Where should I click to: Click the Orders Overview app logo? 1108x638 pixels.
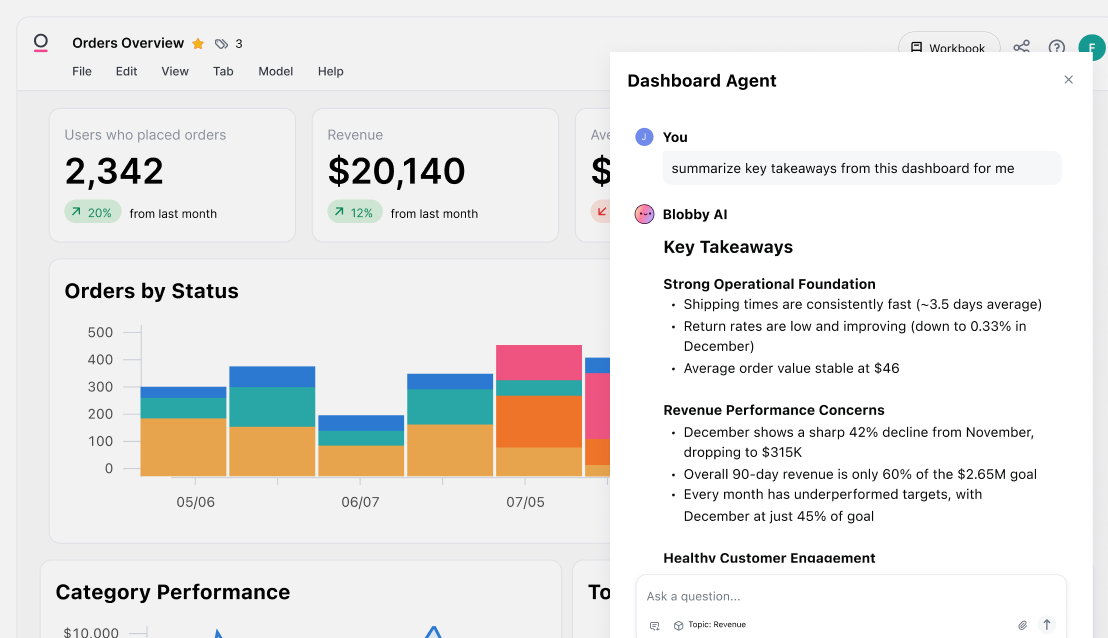pos(40,43)
